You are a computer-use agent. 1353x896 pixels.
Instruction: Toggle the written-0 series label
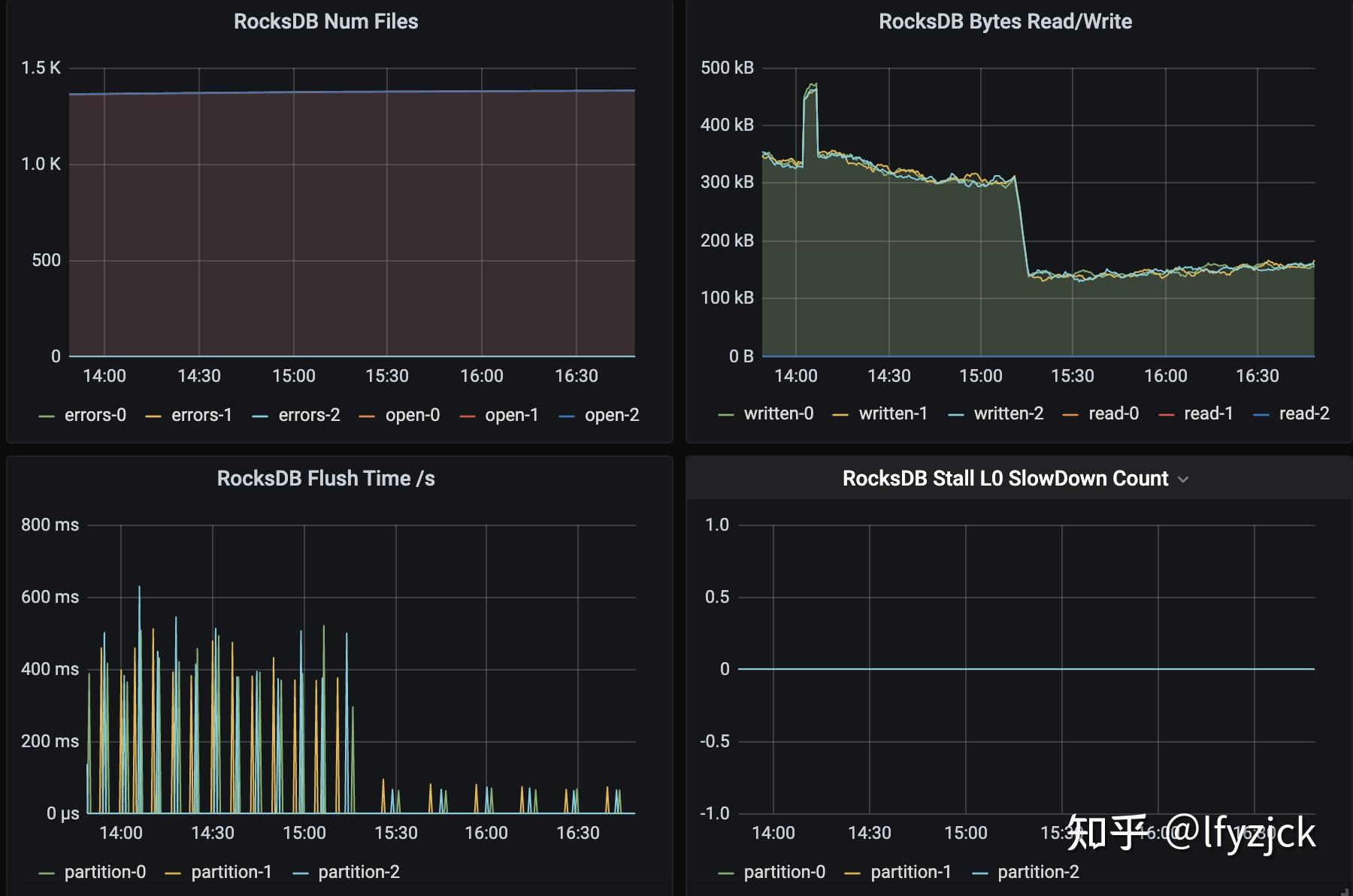779,413
